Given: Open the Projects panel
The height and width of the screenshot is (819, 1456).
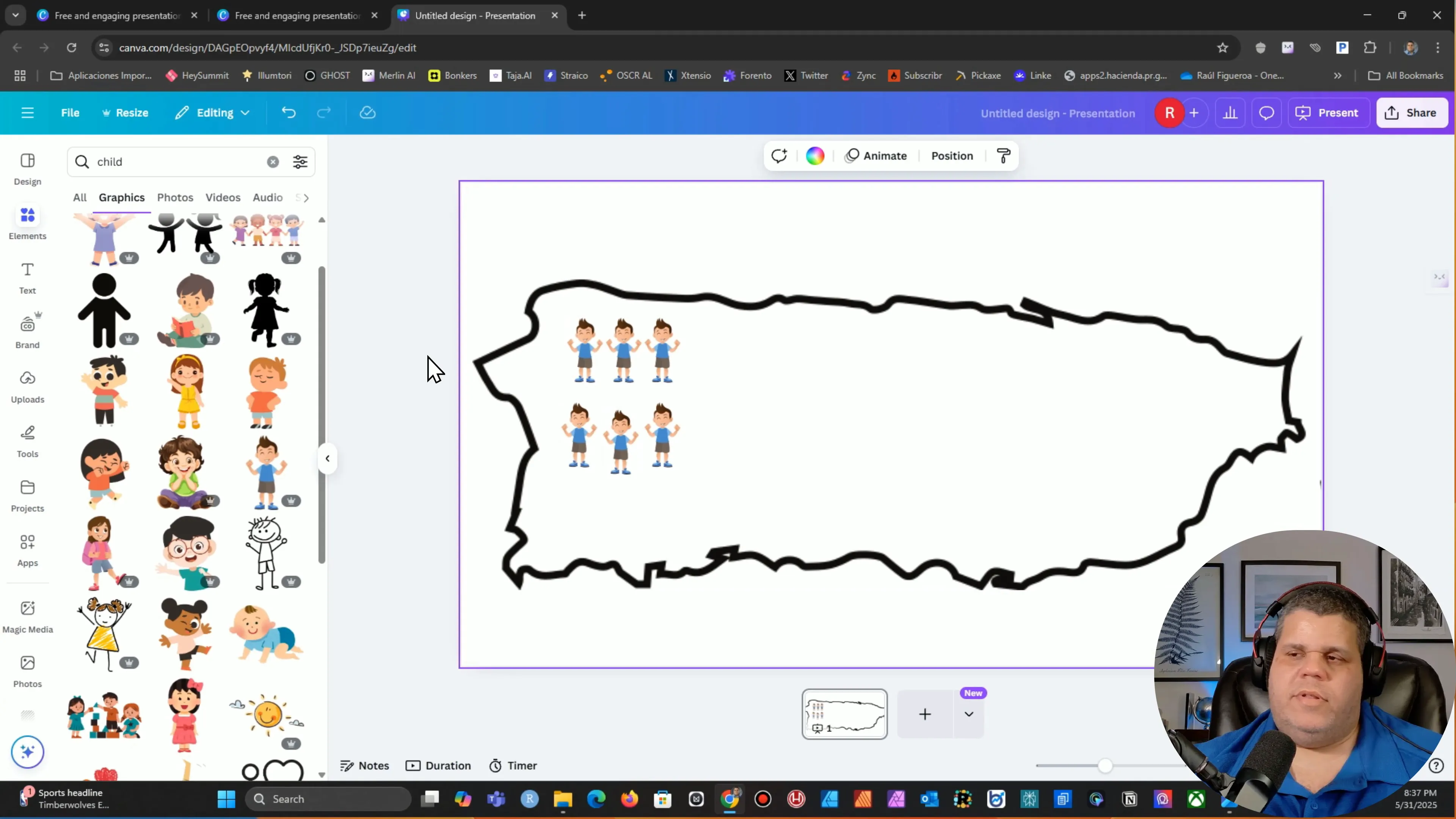Looking at the screenshot, I should coord(27,496).
